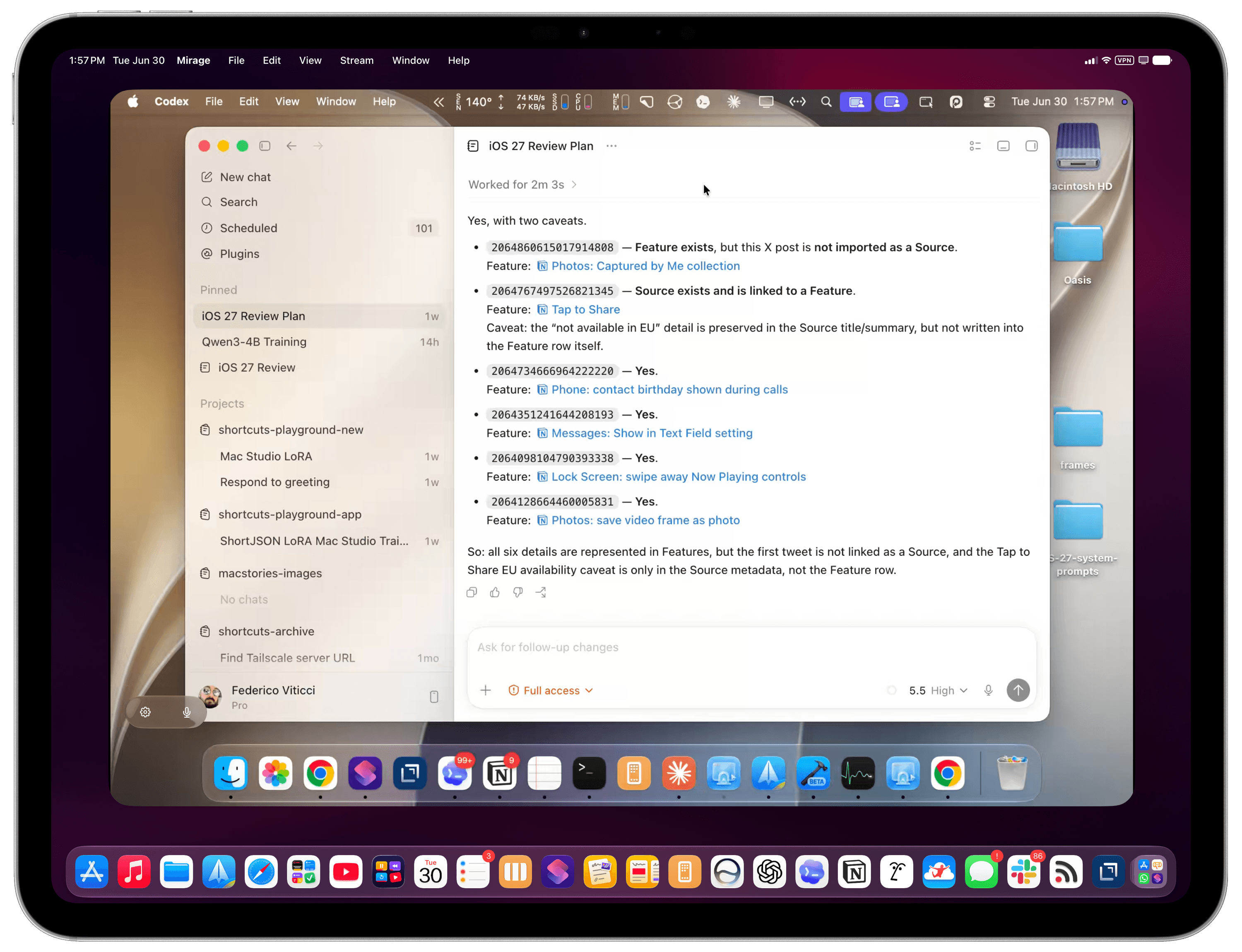The image size is (1242, 952).
Task: Collapse the shortcuts-playground-app project
Action: pyautogui.click(x=319, y=514)
